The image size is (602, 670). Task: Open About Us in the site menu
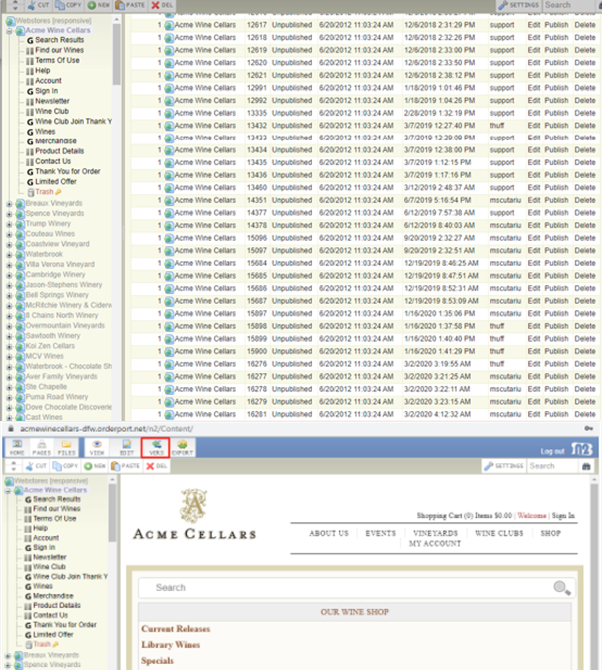329,533
